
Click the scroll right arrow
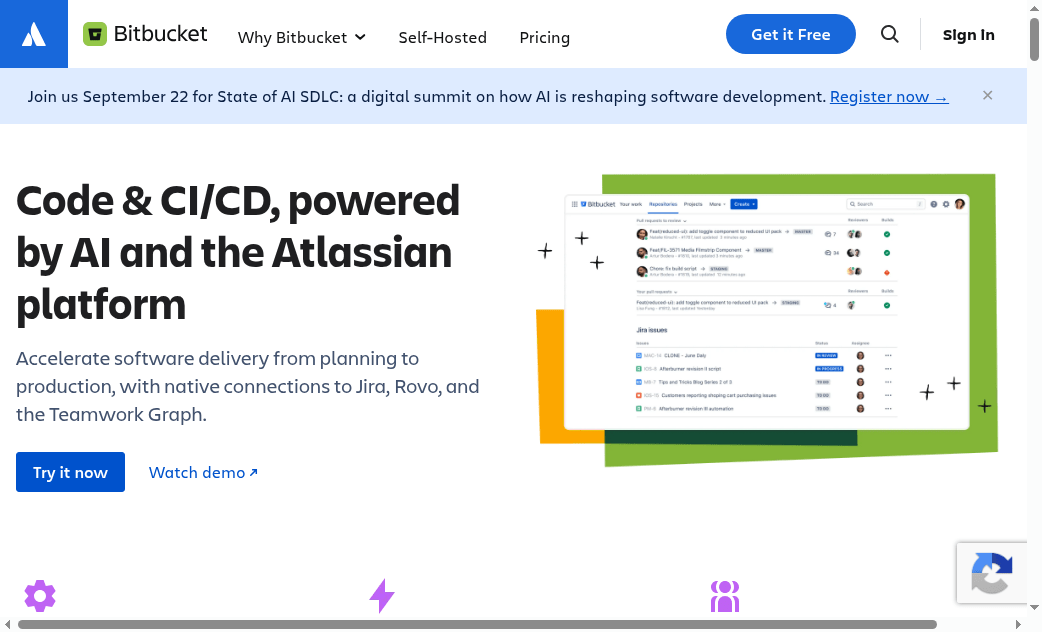coord(1018,625)
